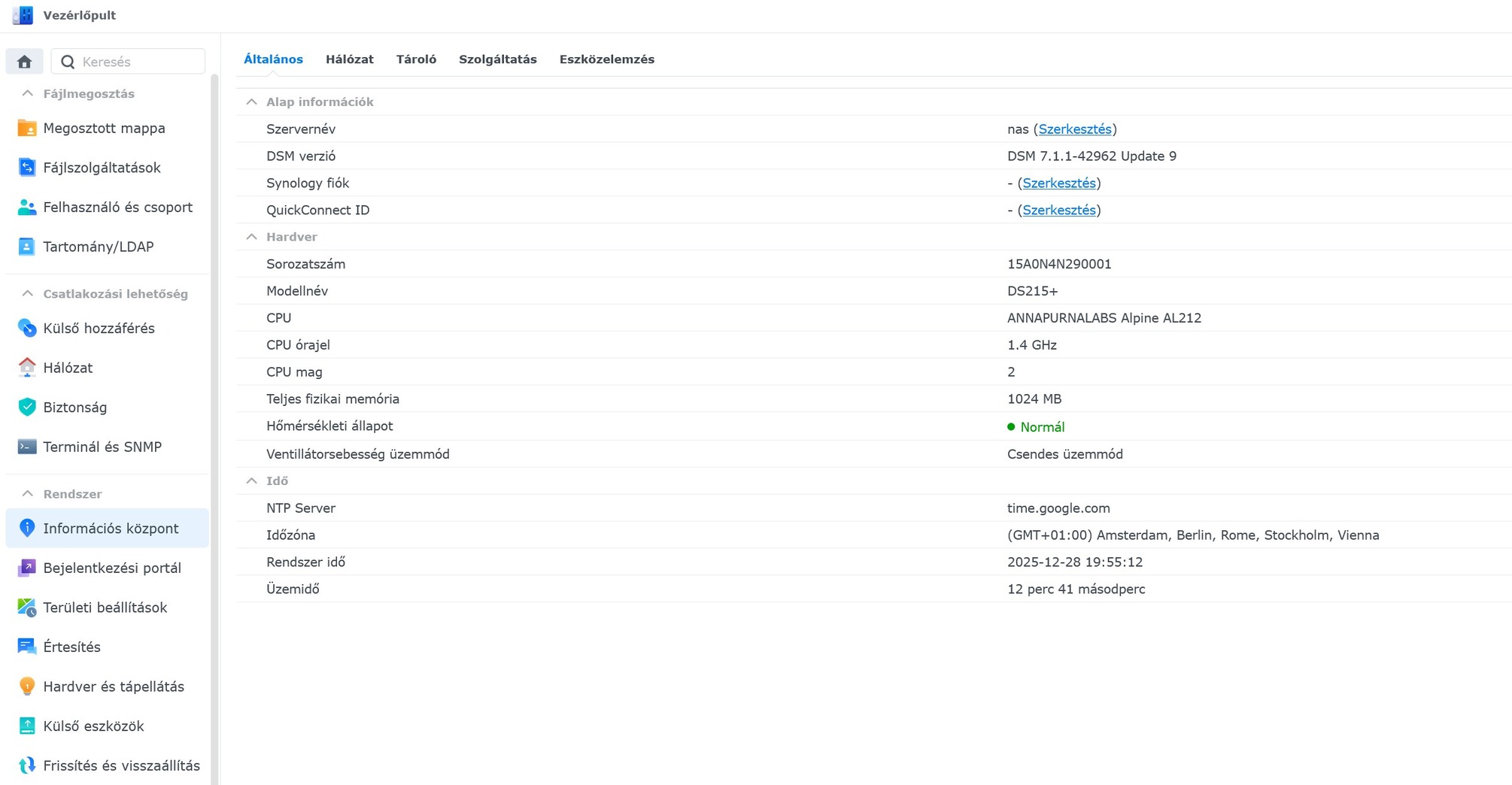Collapse the Idő section chevron
This screenshot has height=785, width=1512.
coord(252,481)
